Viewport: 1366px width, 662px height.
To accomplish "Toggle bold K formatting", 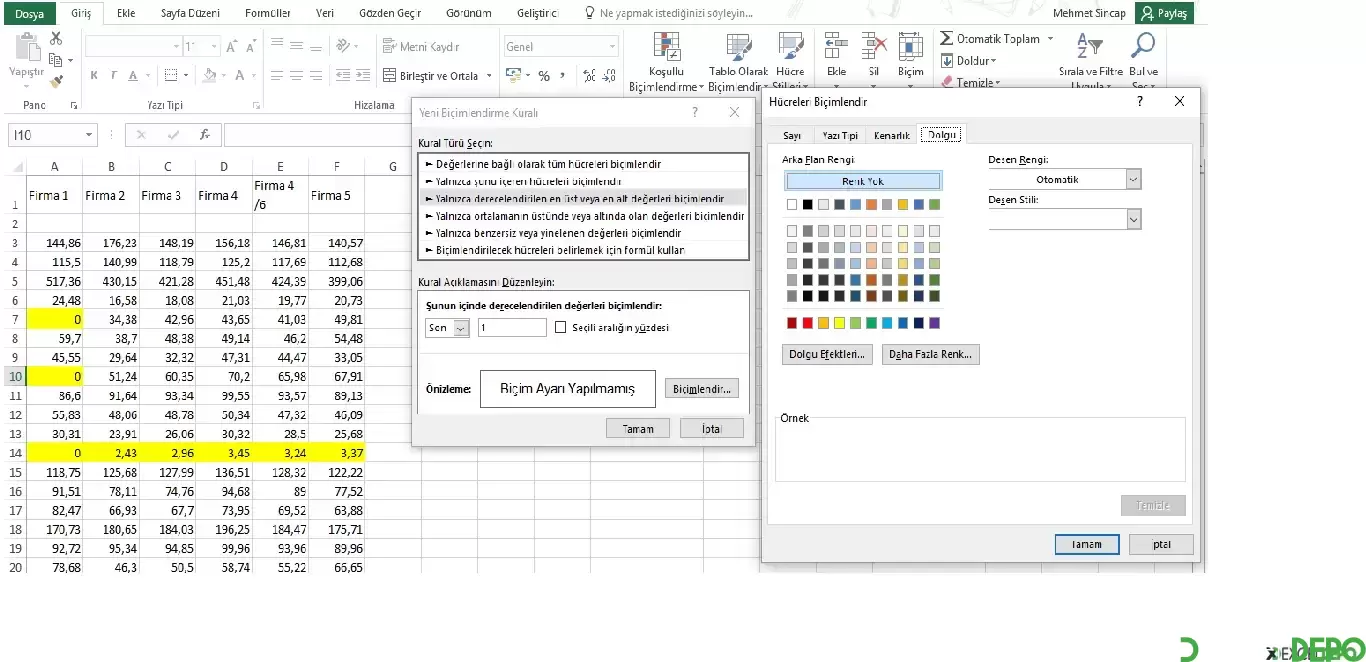I will [x=94, y=75].
